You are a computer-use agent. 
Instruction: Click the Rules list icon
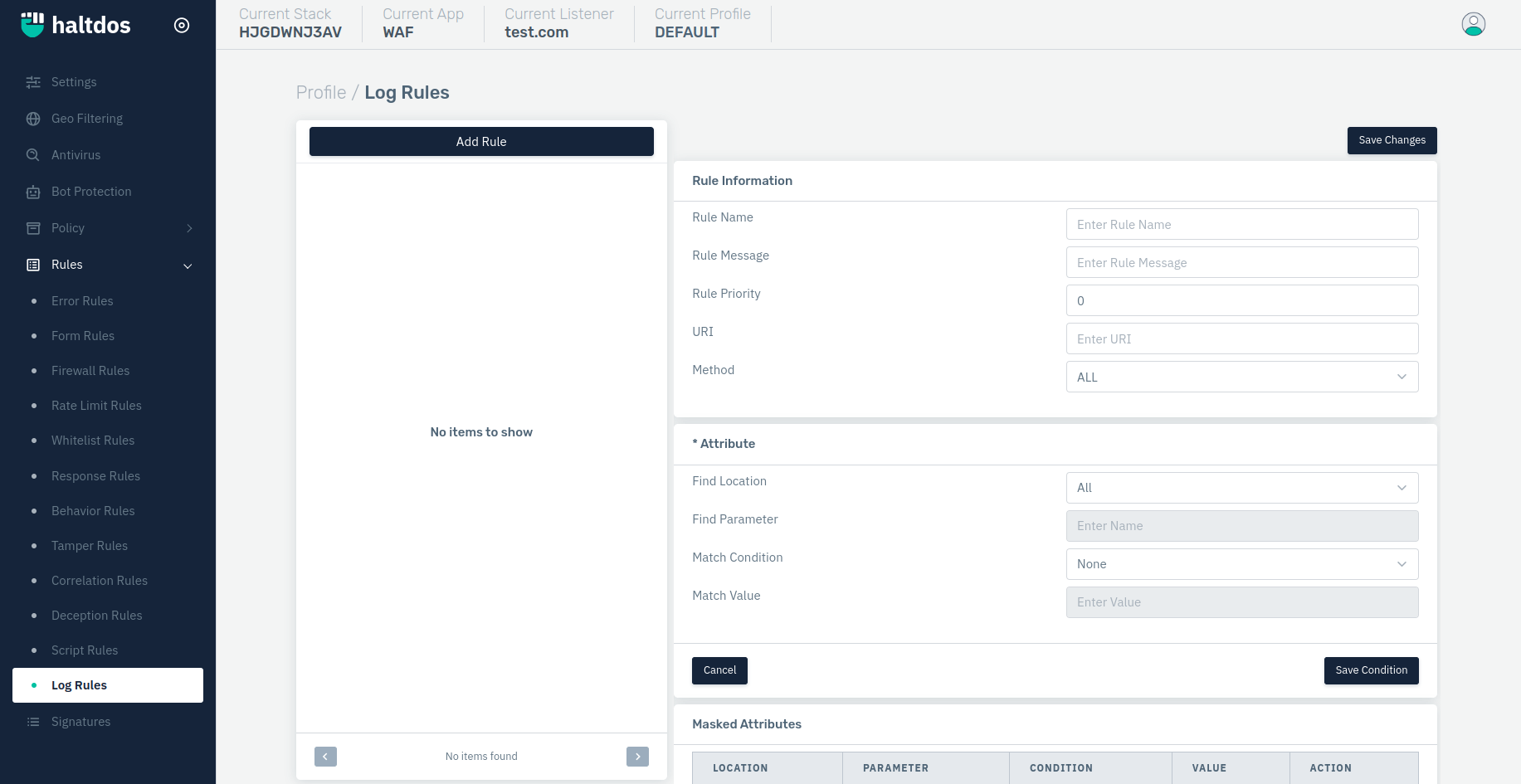(33, 265)
